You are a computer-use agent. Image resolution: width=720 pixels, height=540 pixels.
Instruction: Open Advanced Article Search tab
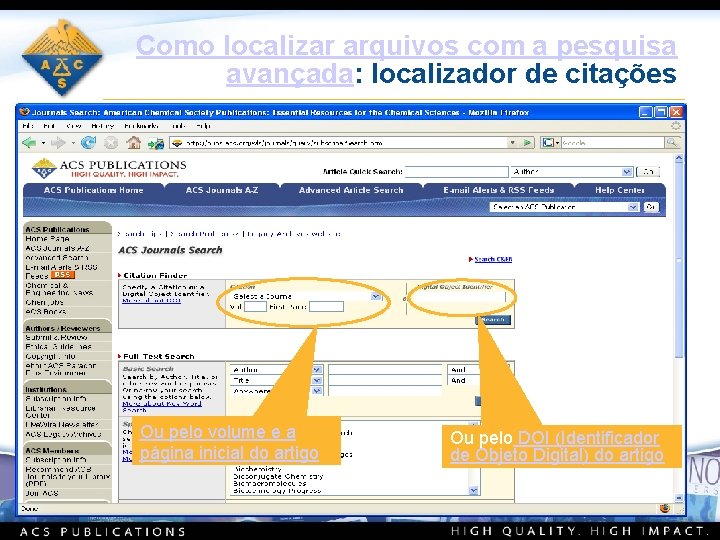click(x=351, y=190)
